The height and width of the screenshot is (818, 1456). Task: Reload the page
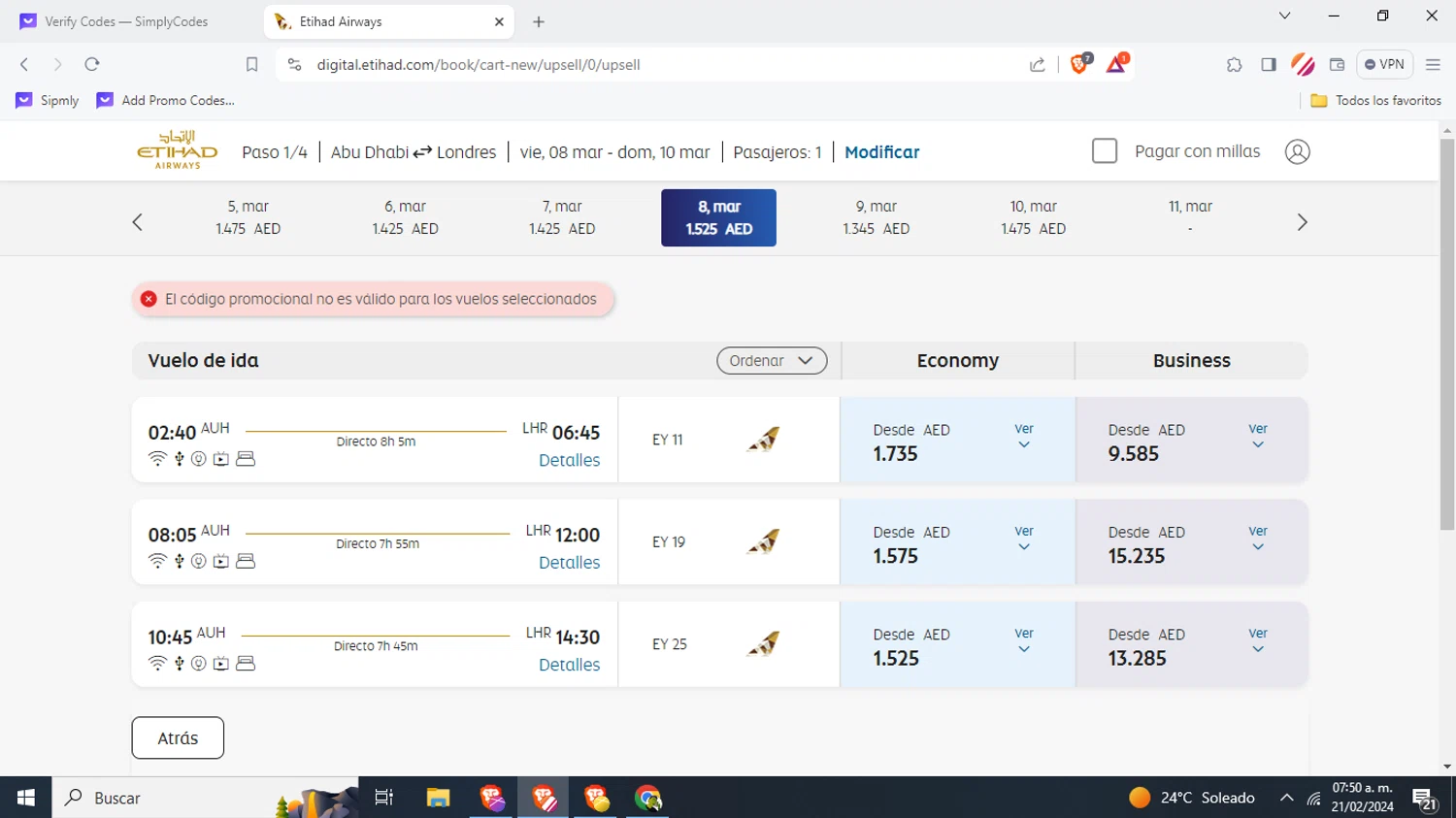point(92,64)
